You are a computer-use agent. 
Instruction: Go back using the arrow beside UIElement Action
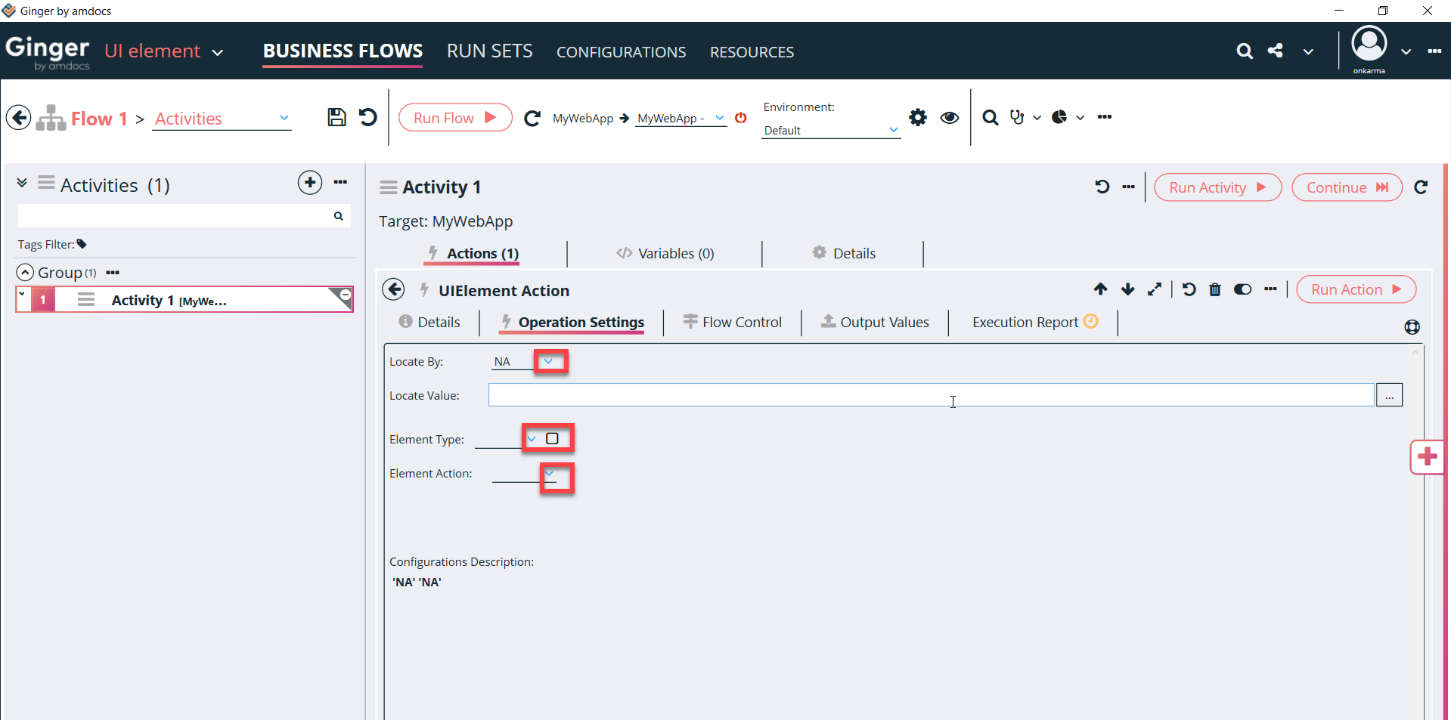pyautogui.click(x=394, y=290)
